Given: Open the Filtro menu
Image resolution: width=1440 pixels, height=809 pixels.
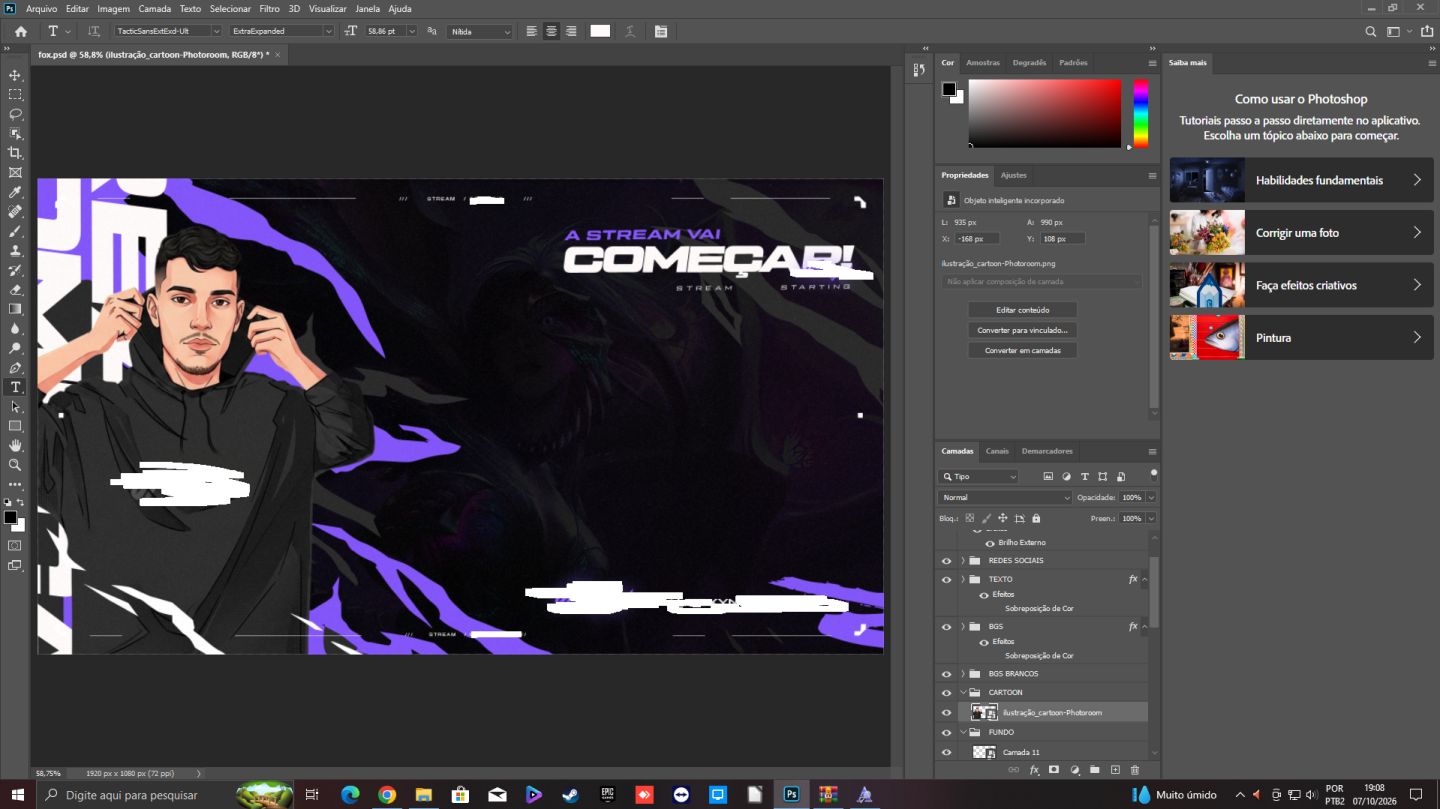Looking at the screenshot, I should (269, 8).
